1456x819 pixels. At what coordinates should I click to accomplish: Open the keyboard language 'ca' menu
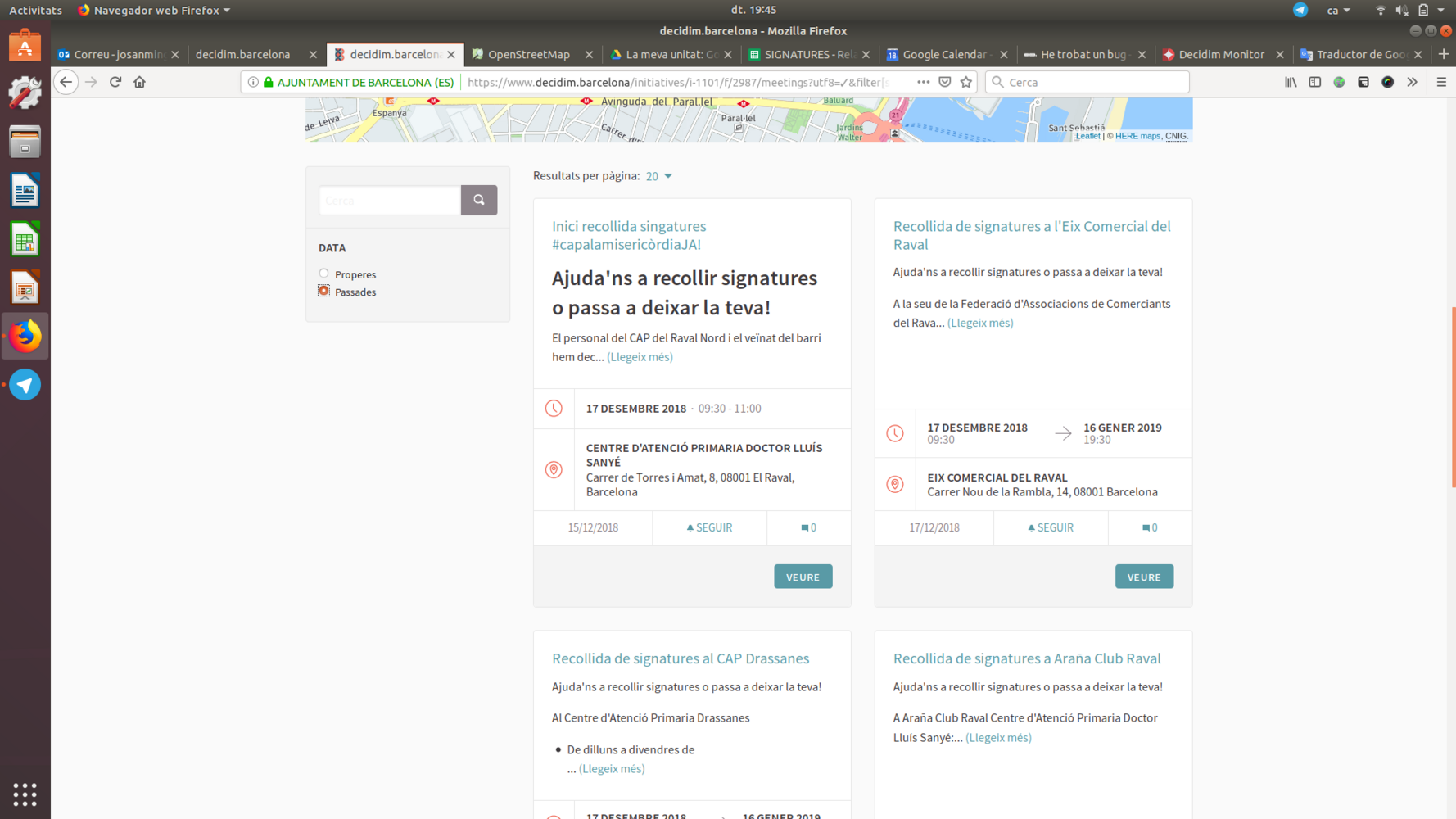[x=1338, y=11]
